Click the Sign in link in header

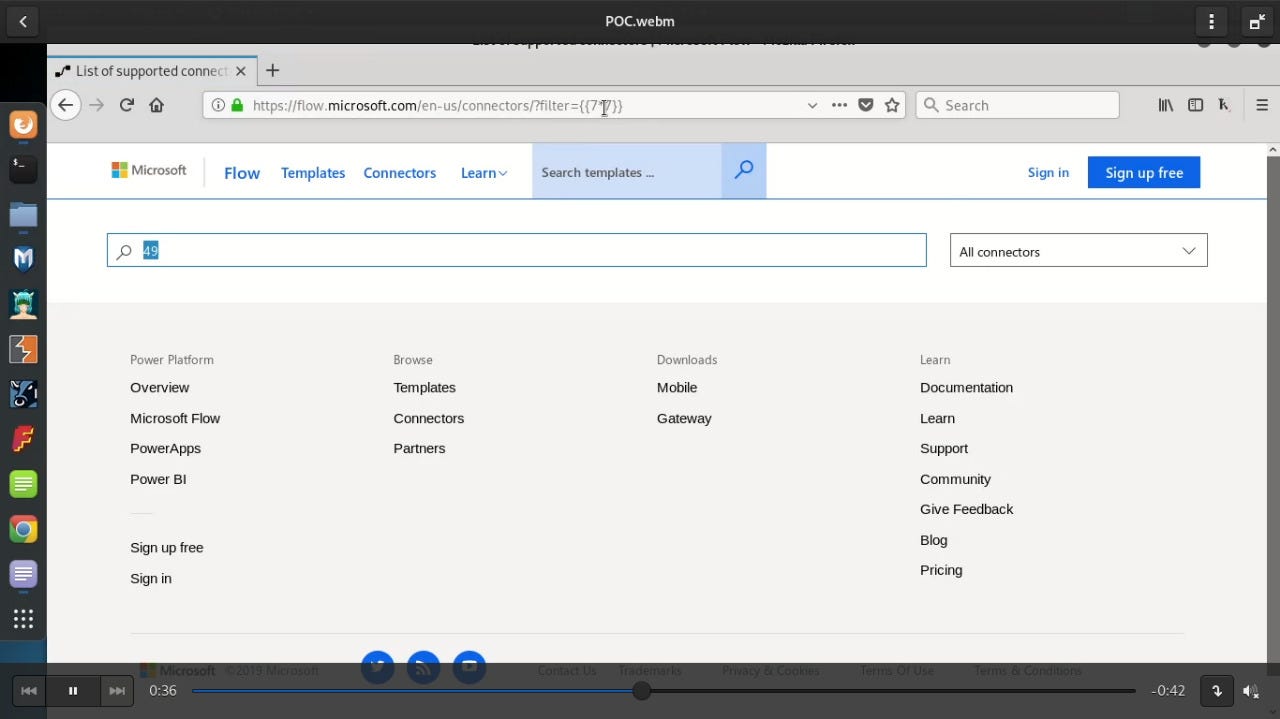coord(1048,173)
